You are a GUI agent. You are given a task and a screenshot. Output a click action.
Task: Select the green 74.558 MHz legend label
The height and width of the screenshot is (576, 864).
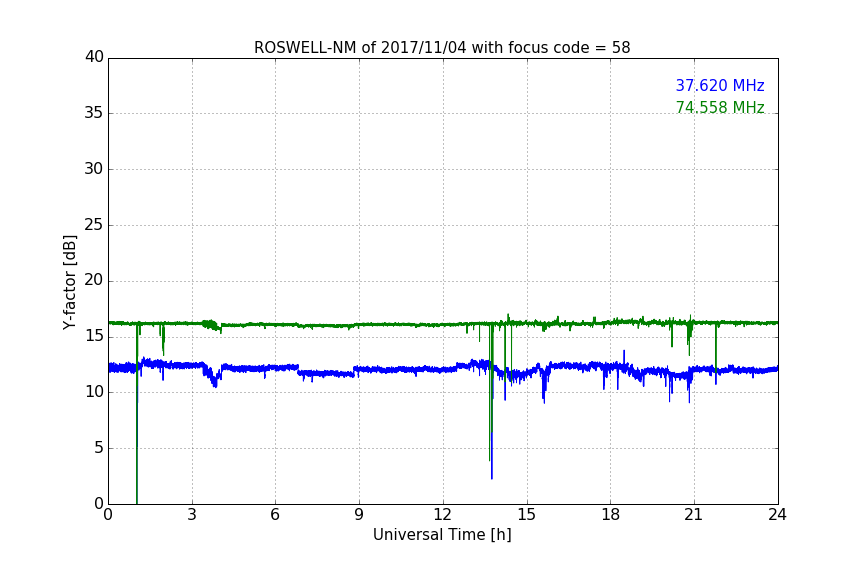(720, 107)
